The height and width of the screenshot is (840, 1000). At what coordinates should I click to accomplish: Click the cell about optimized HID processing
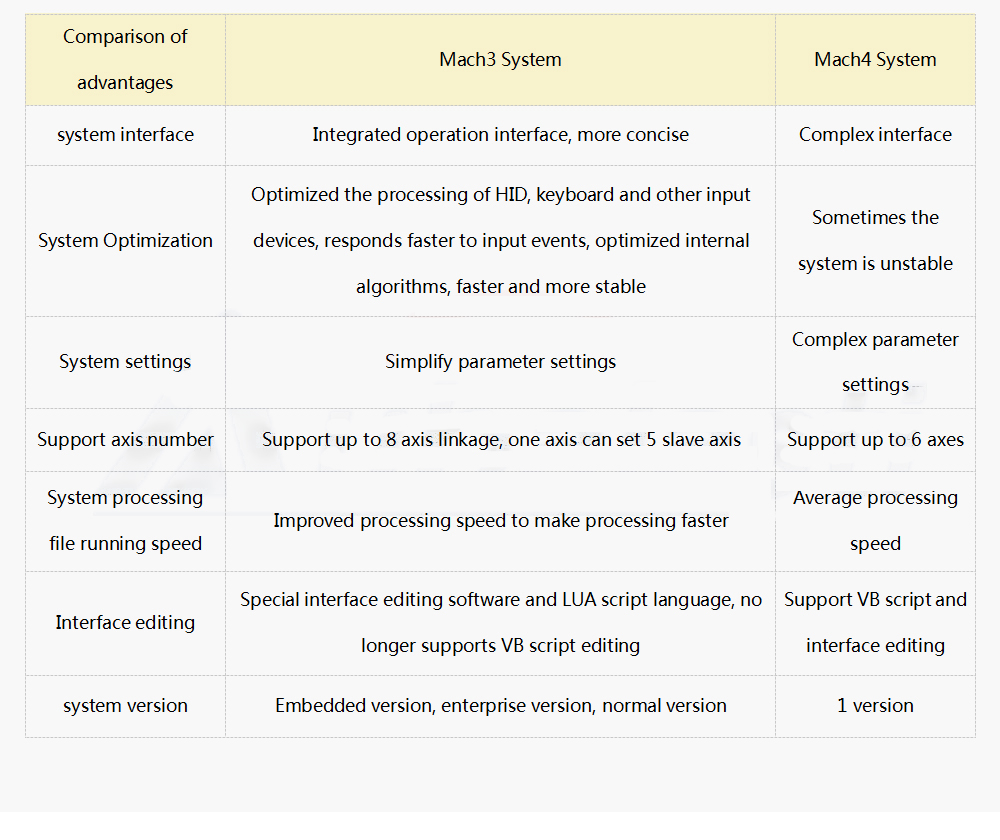(500, 241)
